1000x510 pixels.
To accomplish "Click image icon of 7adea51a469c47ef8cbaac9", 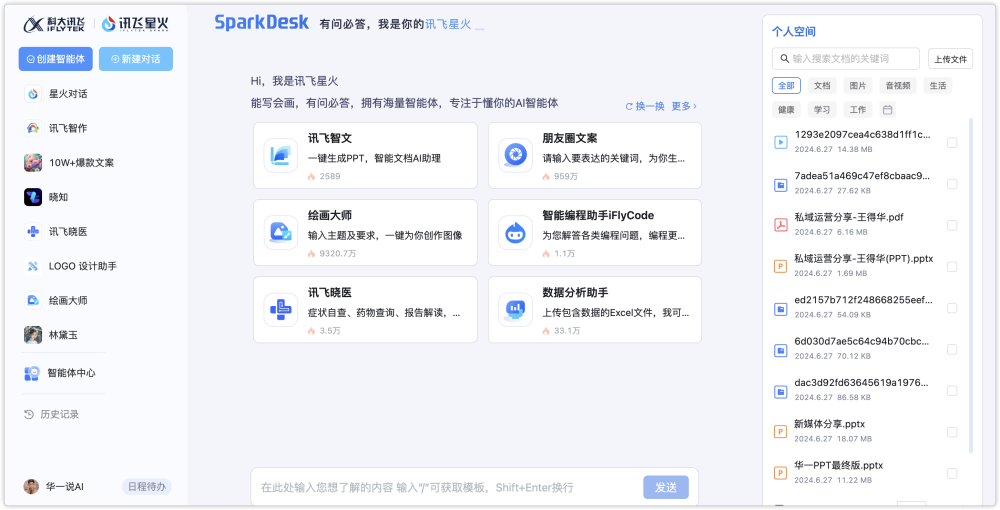I will pyautogui.click(x=781, y=185).
